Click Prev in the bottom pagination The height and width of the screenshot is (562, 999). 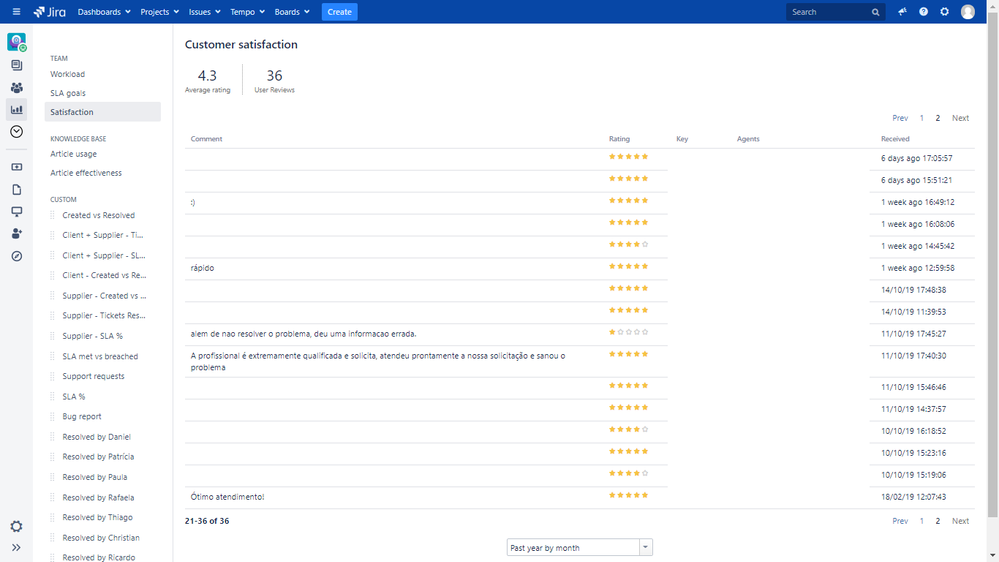[900, 521]
